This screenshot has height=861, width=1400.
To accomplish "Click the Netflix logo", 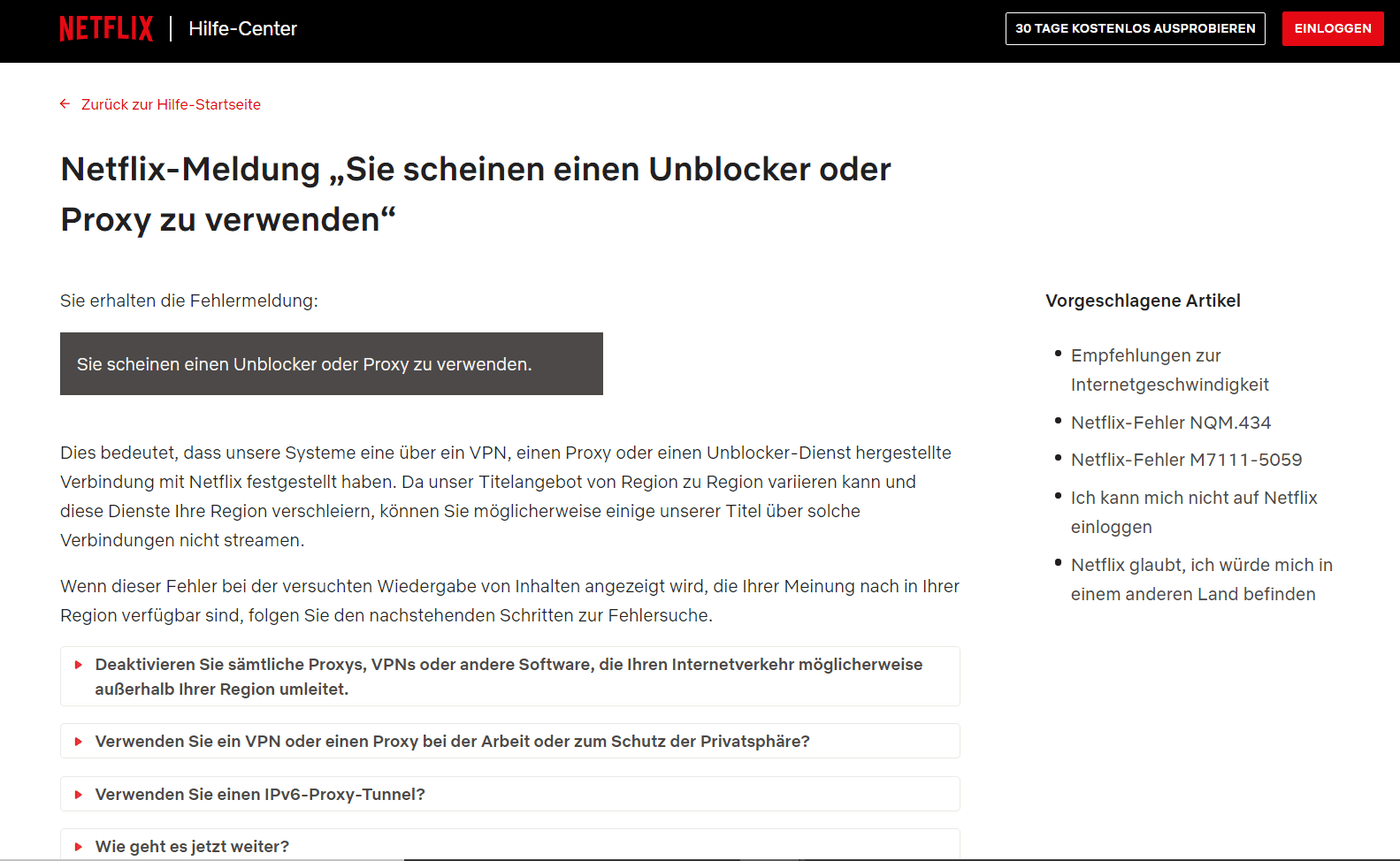I will [106, 29].
